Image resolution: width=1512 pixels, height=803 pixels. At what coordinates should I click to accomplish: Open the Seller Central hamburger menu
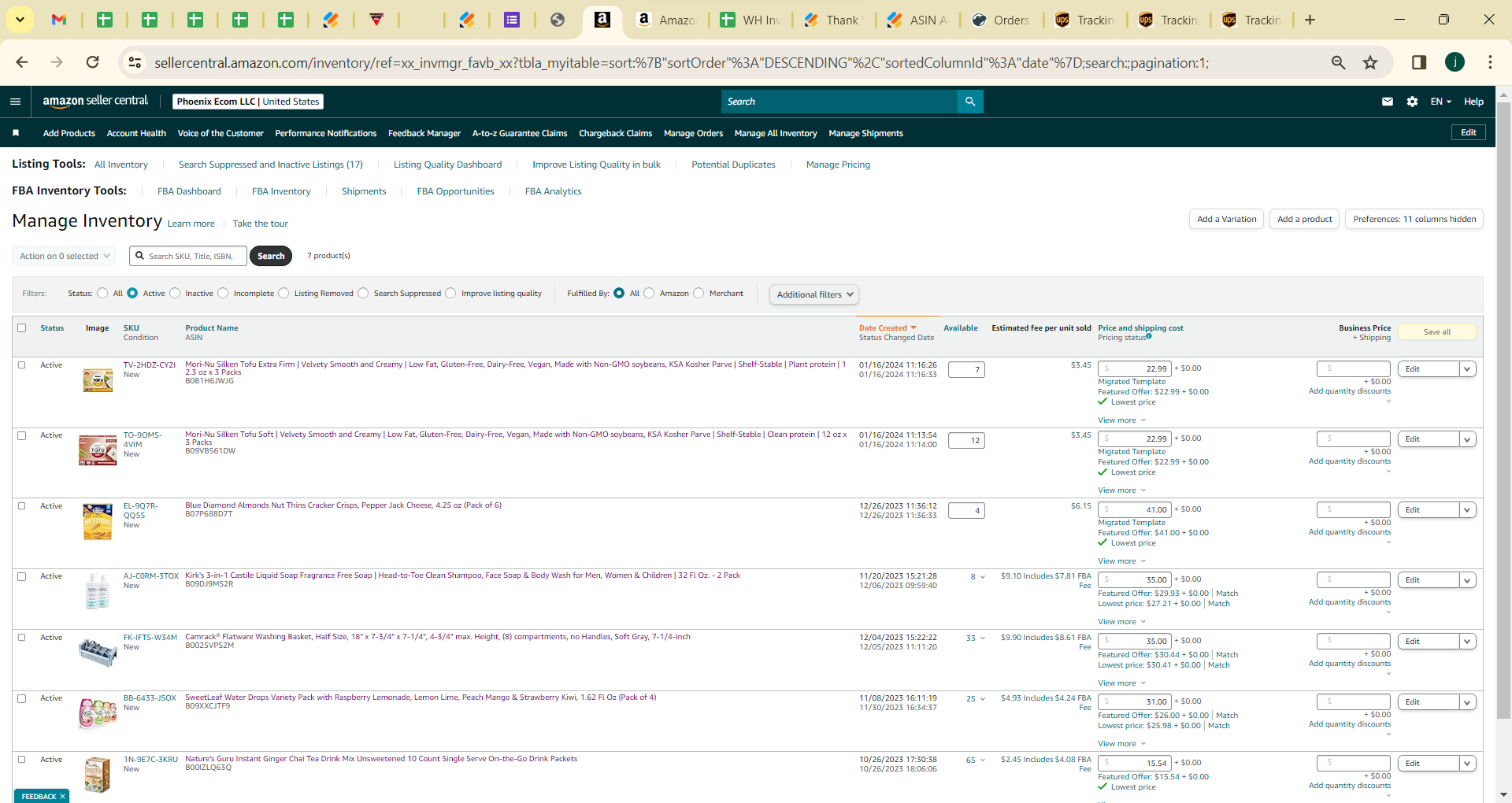15,102
